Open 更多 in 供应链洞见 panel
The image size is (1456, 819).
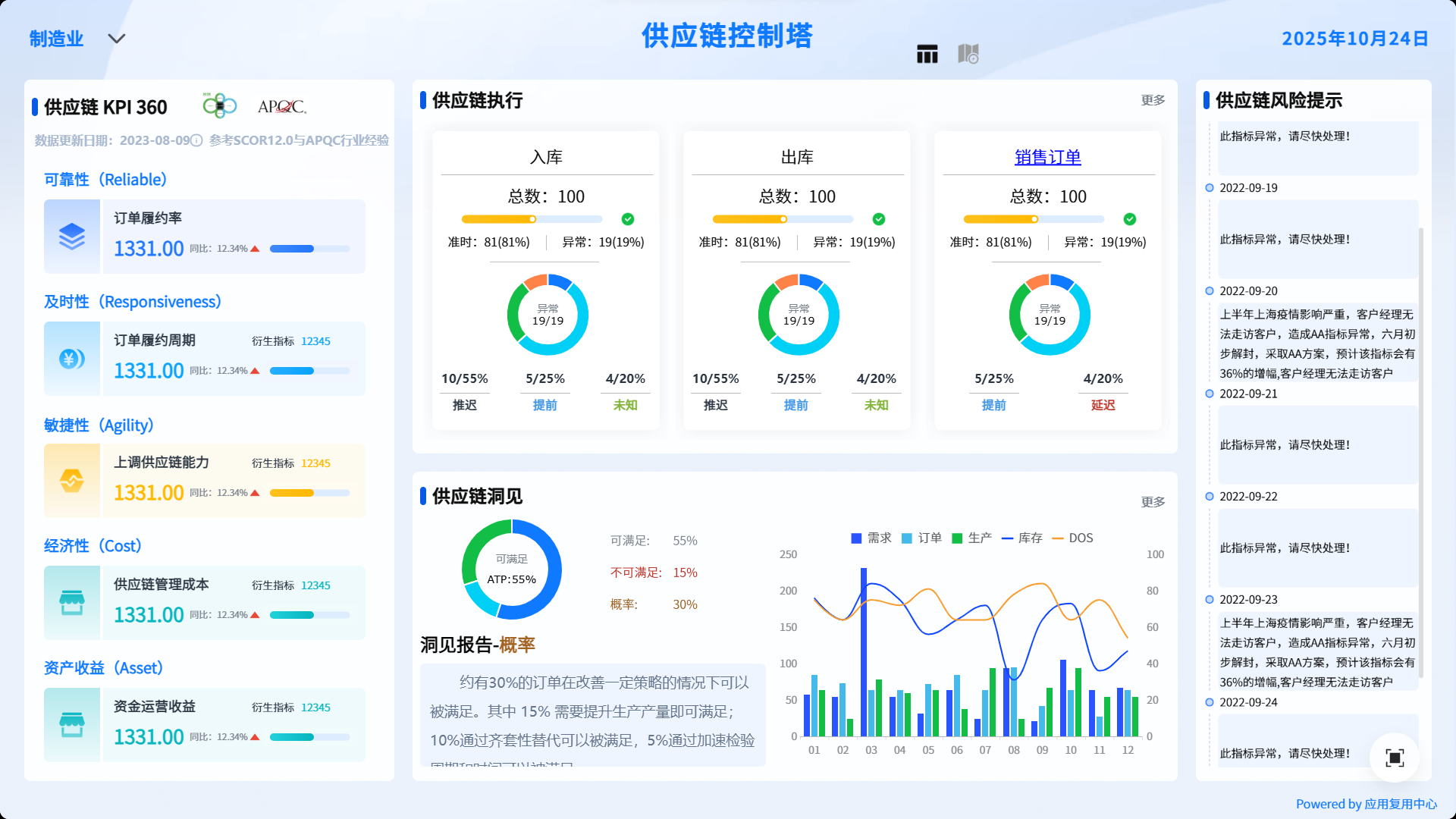1153,502
